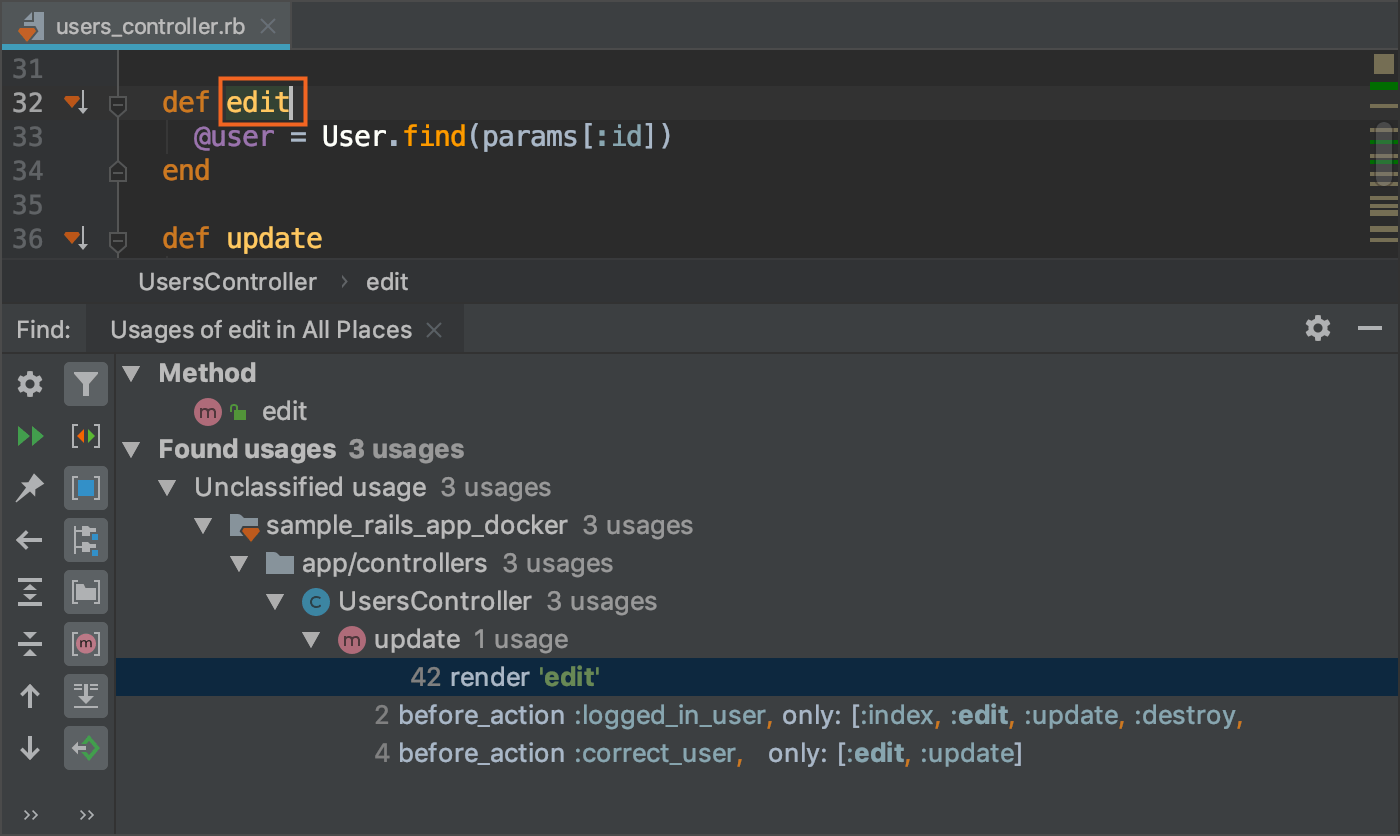Collapse all results with the collapse-all icon
1400x836 pixels.
pos(29,644)
